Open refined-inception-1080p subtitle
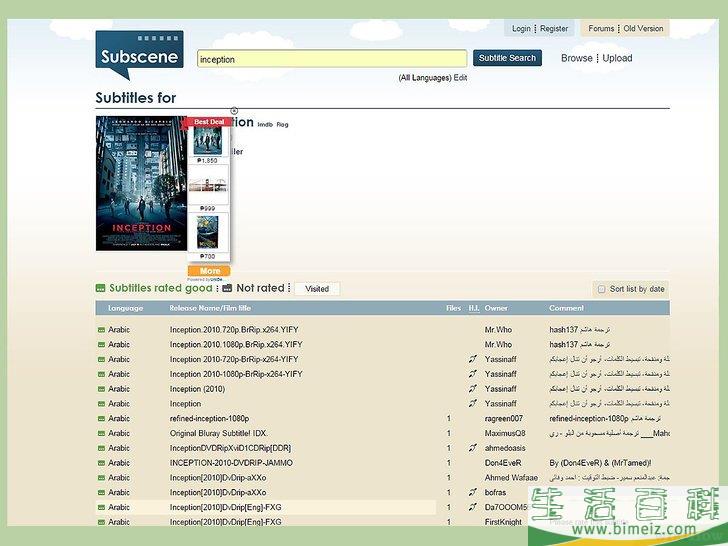Screen dimensions: 728x546 pos(209,419)
